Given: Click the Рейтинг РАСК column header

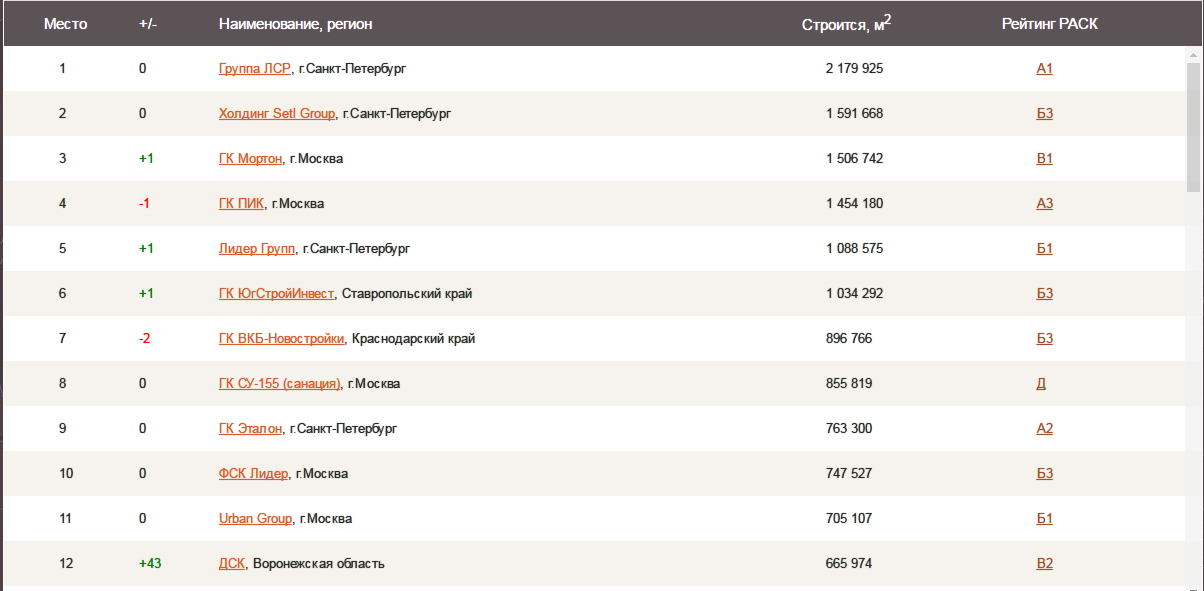Looking at the screenshot, I should pyautogui.click(x=1050, y=24).
